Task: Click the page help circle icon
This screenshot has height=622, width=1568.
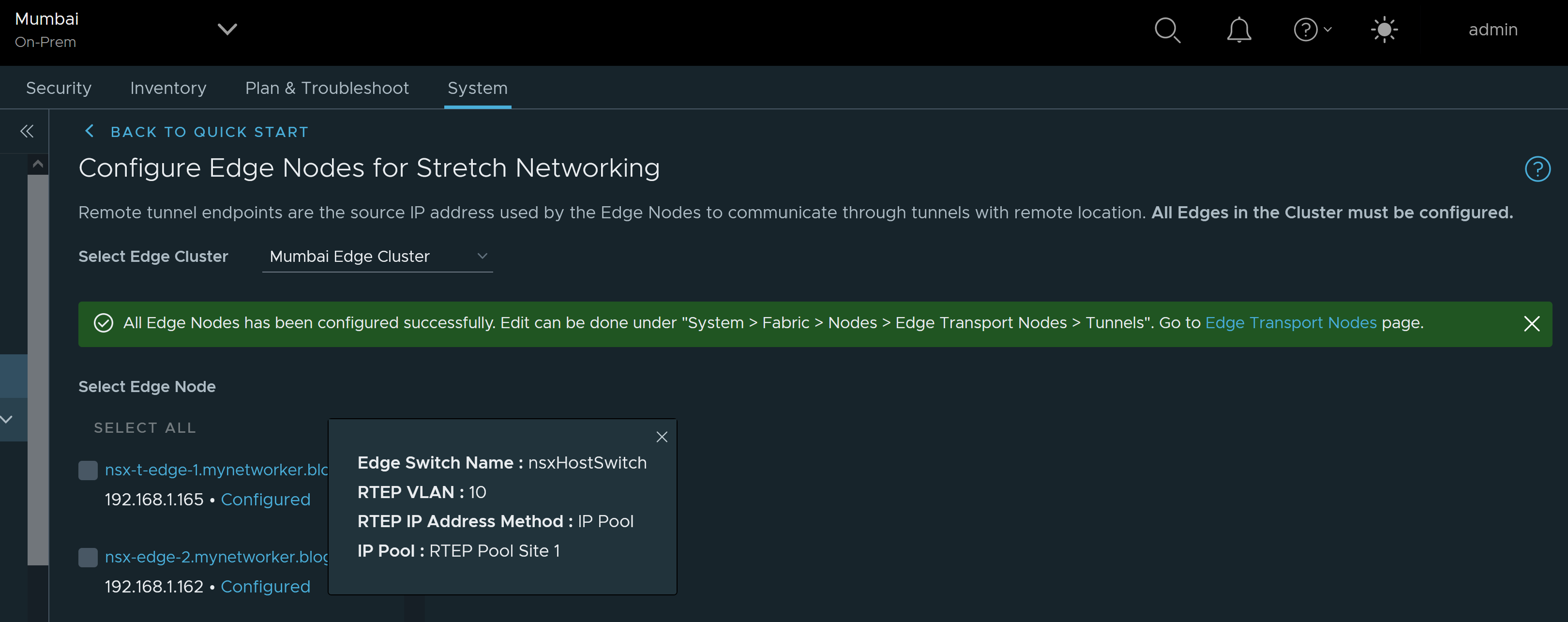Action: pos(1537,169)
